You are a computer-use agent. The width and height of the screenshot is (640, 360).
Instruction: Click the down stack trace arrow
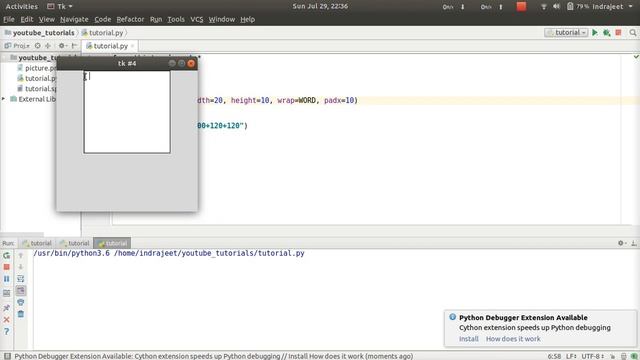[x=21, y=267]
